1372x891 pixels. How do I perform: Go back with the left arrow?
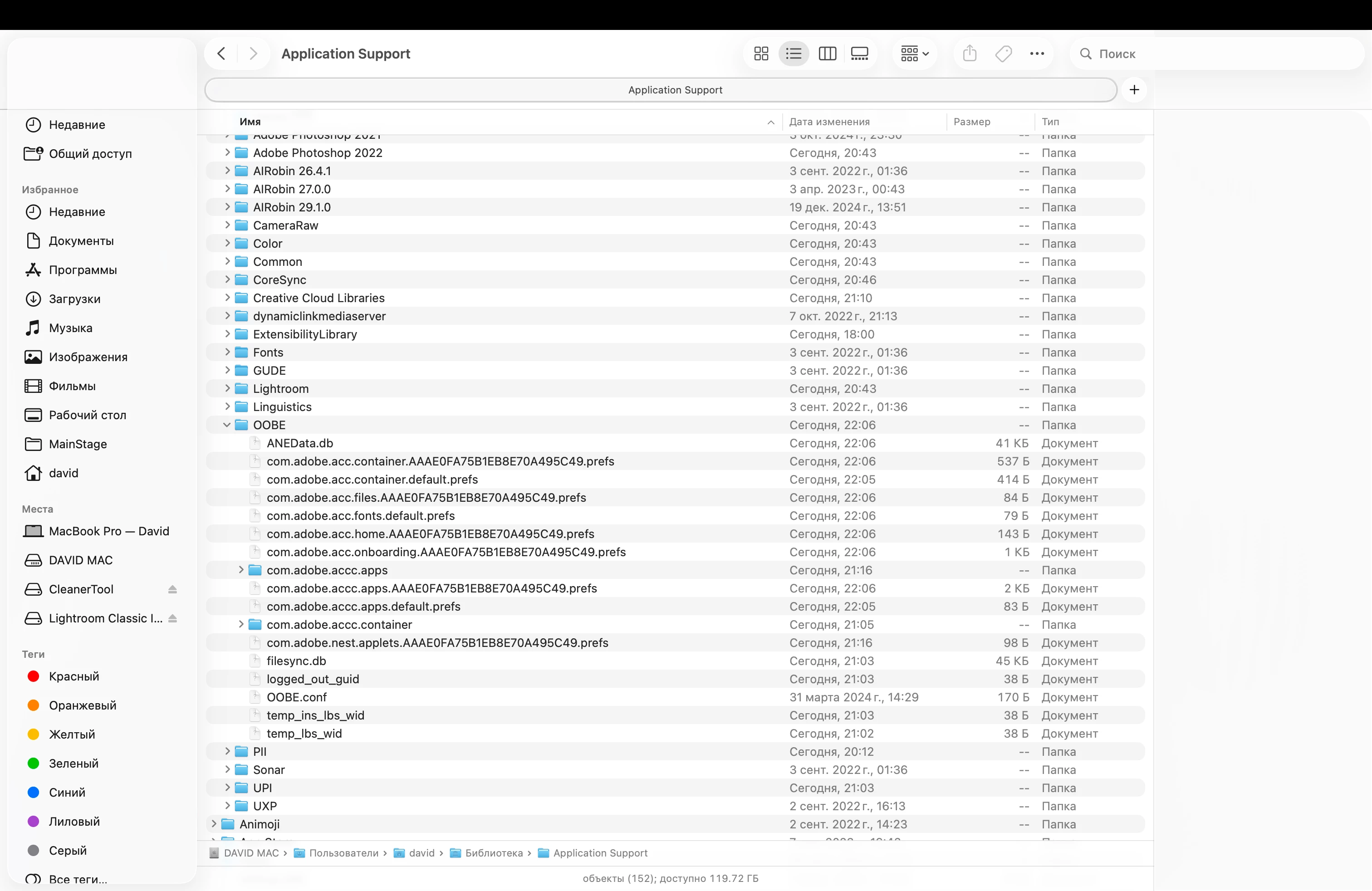pyautogui.click(x=221, y=54)
